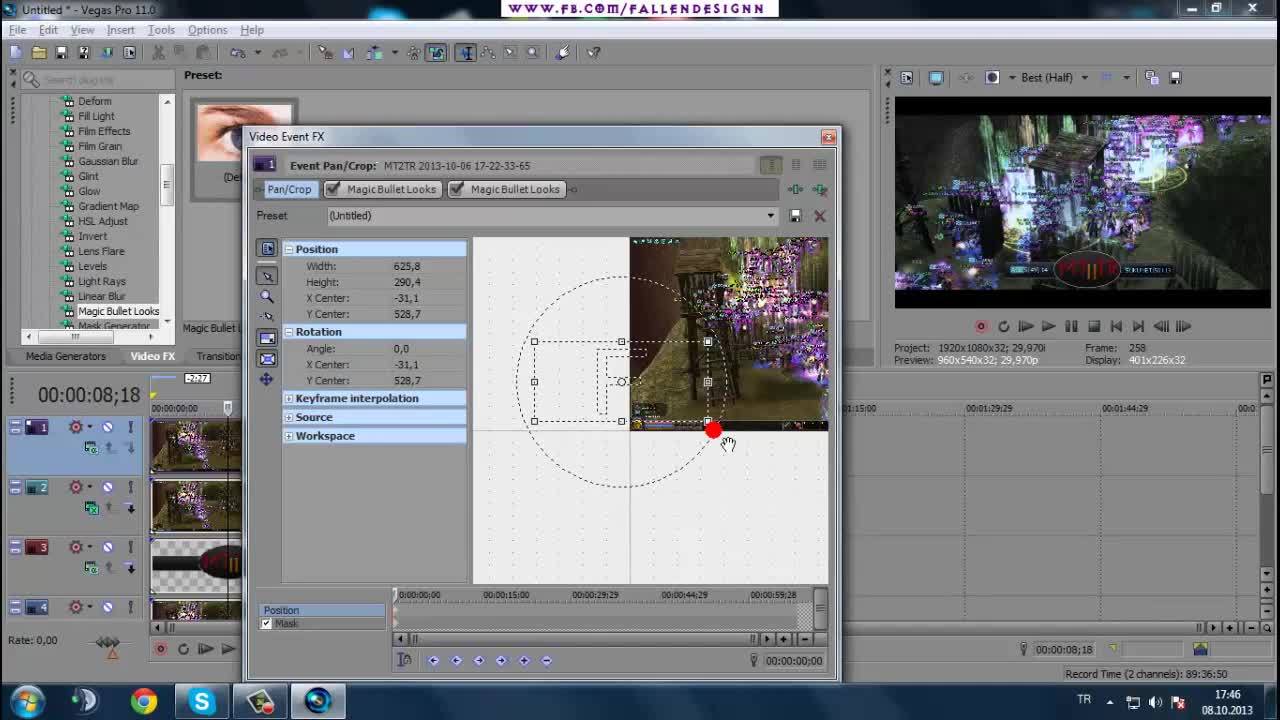Viewport: 1280px width, 720px height.
Task: Enable the Normal Edit tool in the toolbar
Action: 466,53
